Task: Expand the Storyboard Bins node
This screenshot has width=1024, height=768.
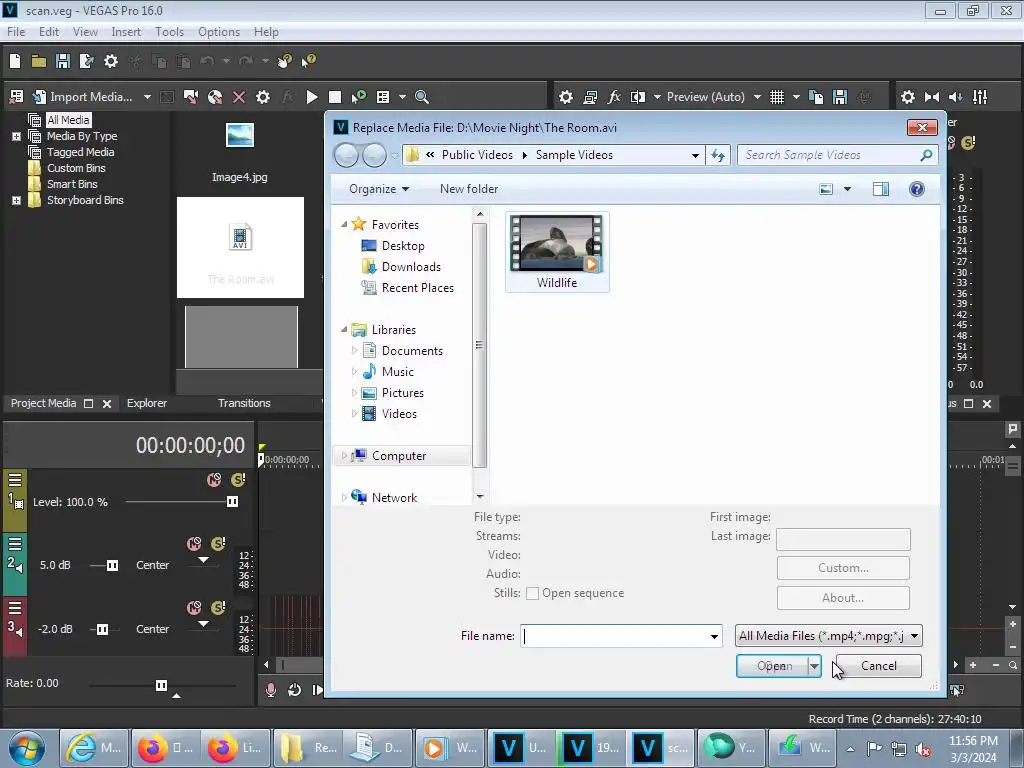Action: click(16, 200)
